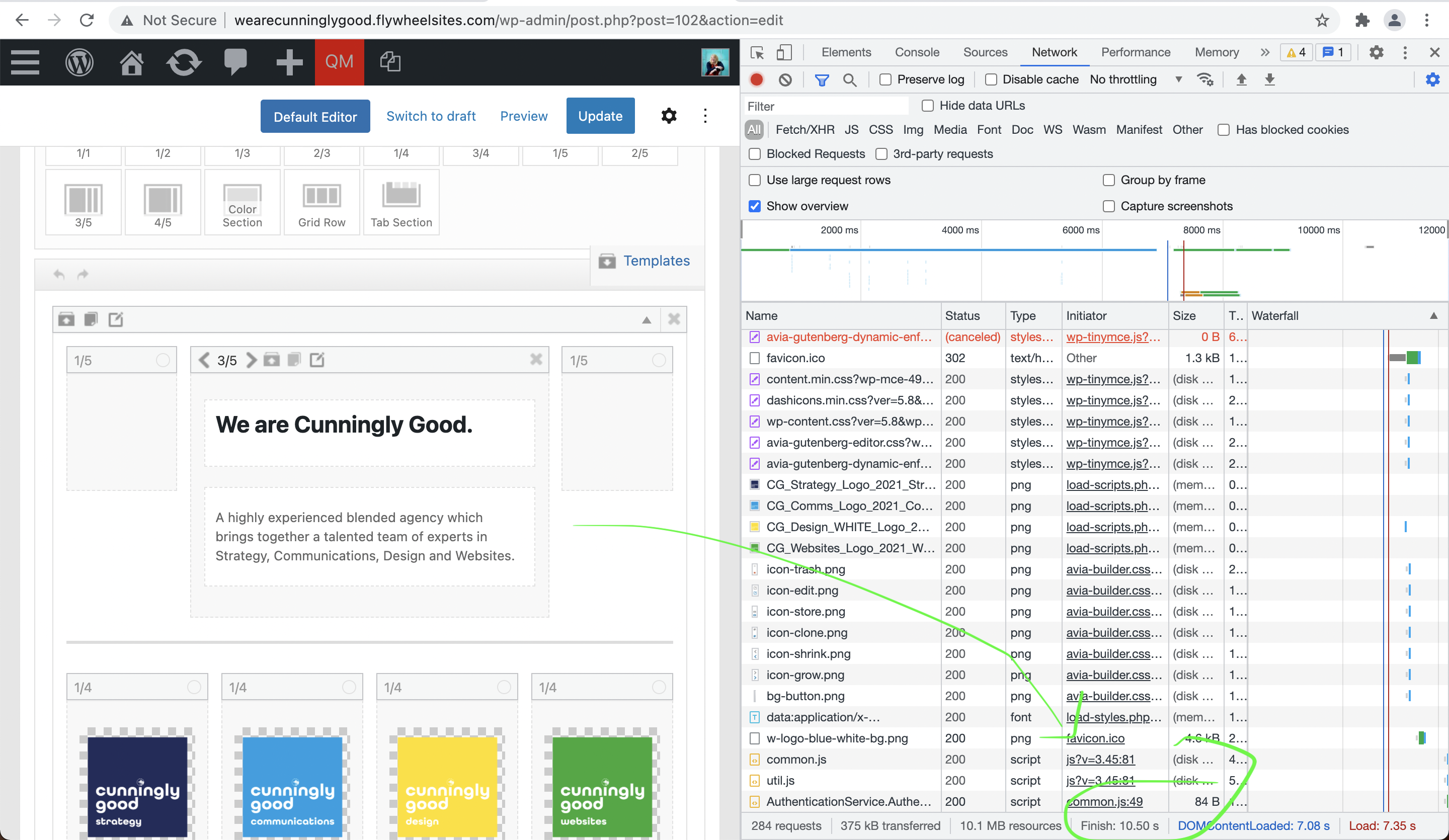
Task: Switch to Performance tab
Action: point(1135,52)
